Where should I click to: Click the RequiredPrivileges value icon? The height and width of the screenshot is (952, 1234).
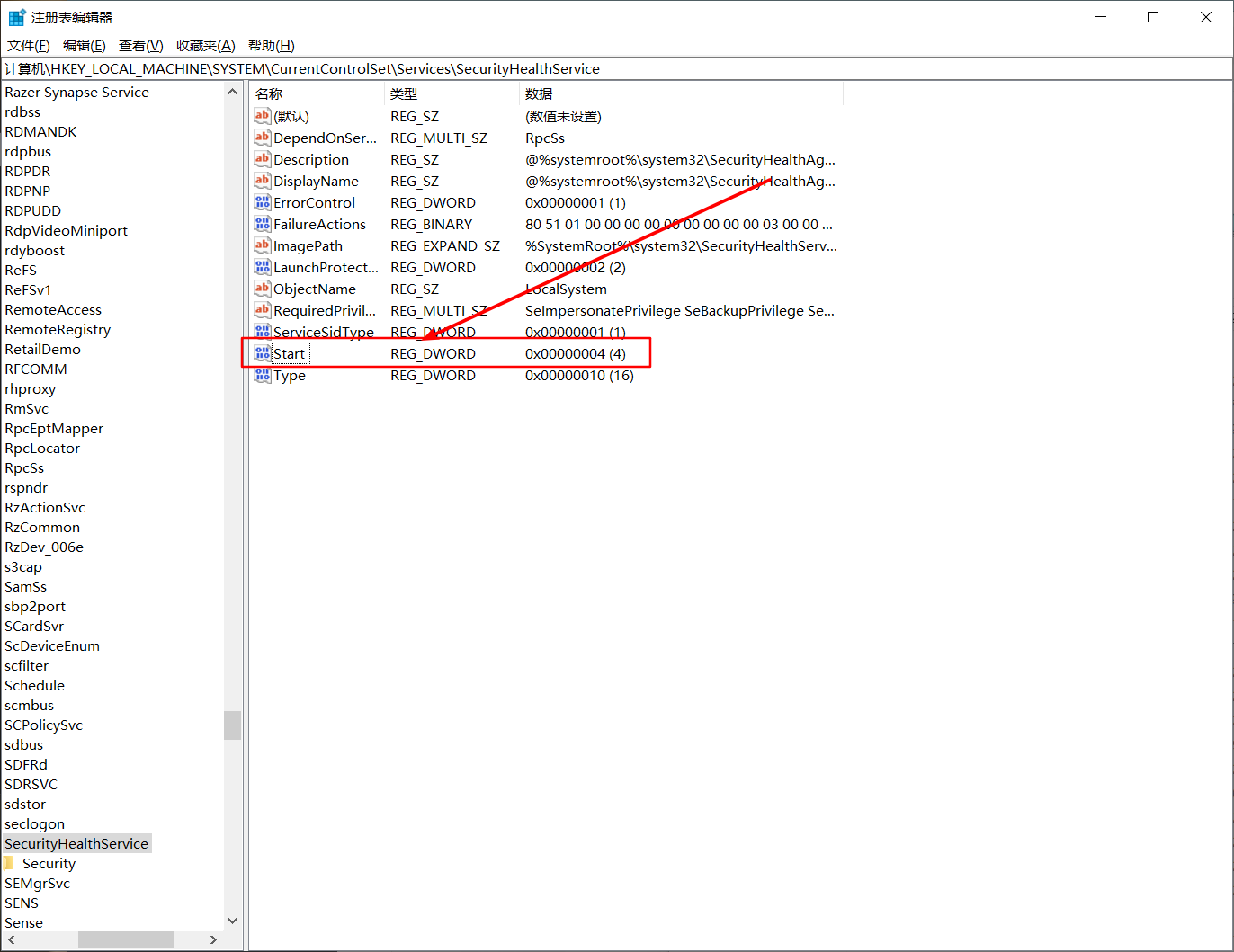(263, 310)
